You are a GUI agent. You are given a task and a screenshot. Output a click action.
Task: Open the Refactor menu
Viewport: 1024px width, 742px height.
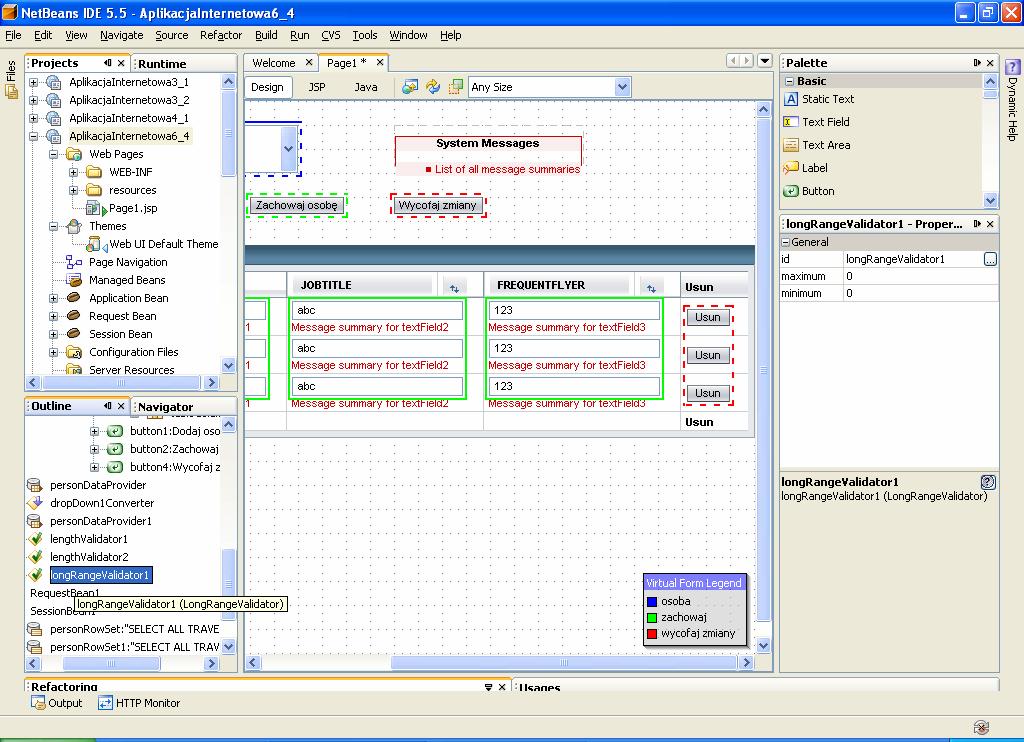221,35
